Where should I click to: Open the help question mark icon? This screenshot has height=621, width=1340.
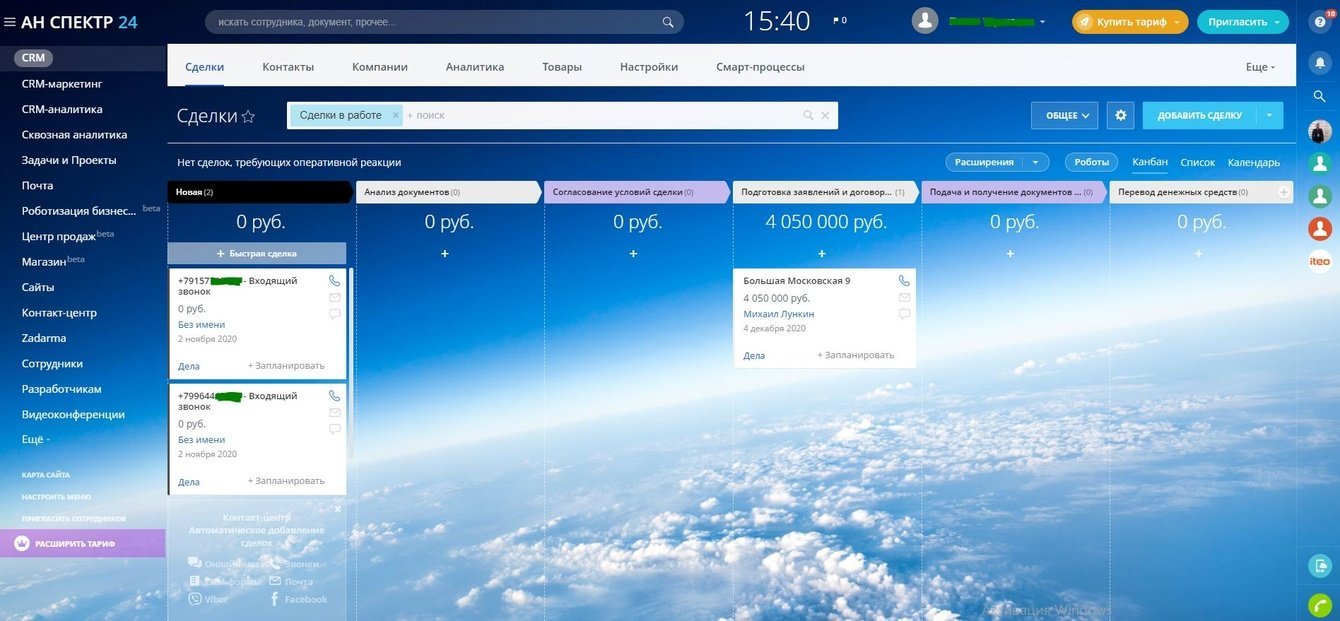[1320, 22]
